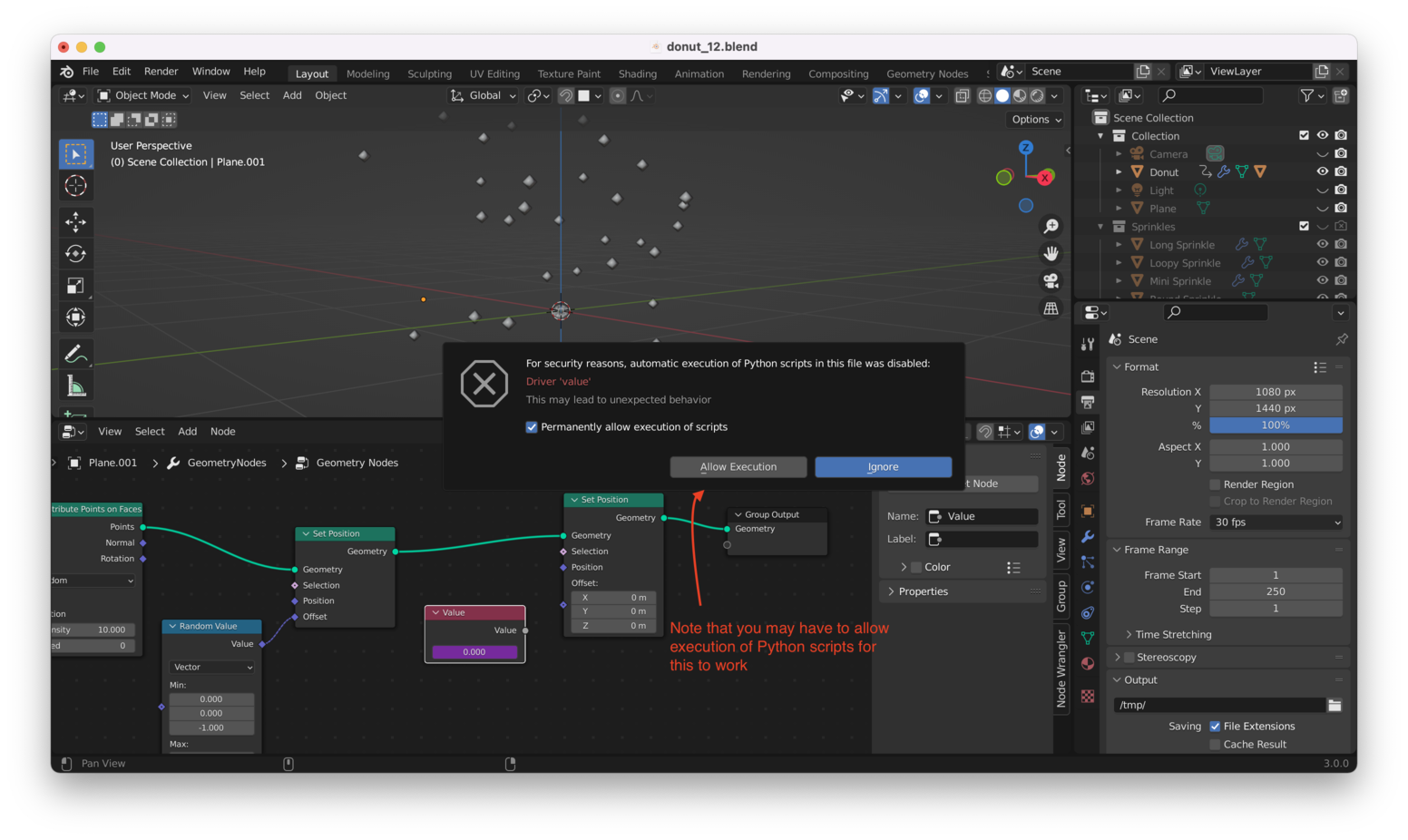Switch to the Shading workspace tab
Image resolution: width=1408 pixels, height=840 pixels.
pos(637,73)
